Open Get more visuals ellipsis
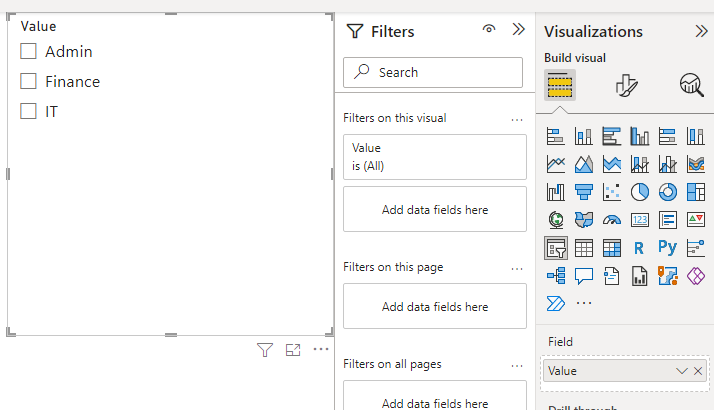The image size is (714, 410). [584, 303]
